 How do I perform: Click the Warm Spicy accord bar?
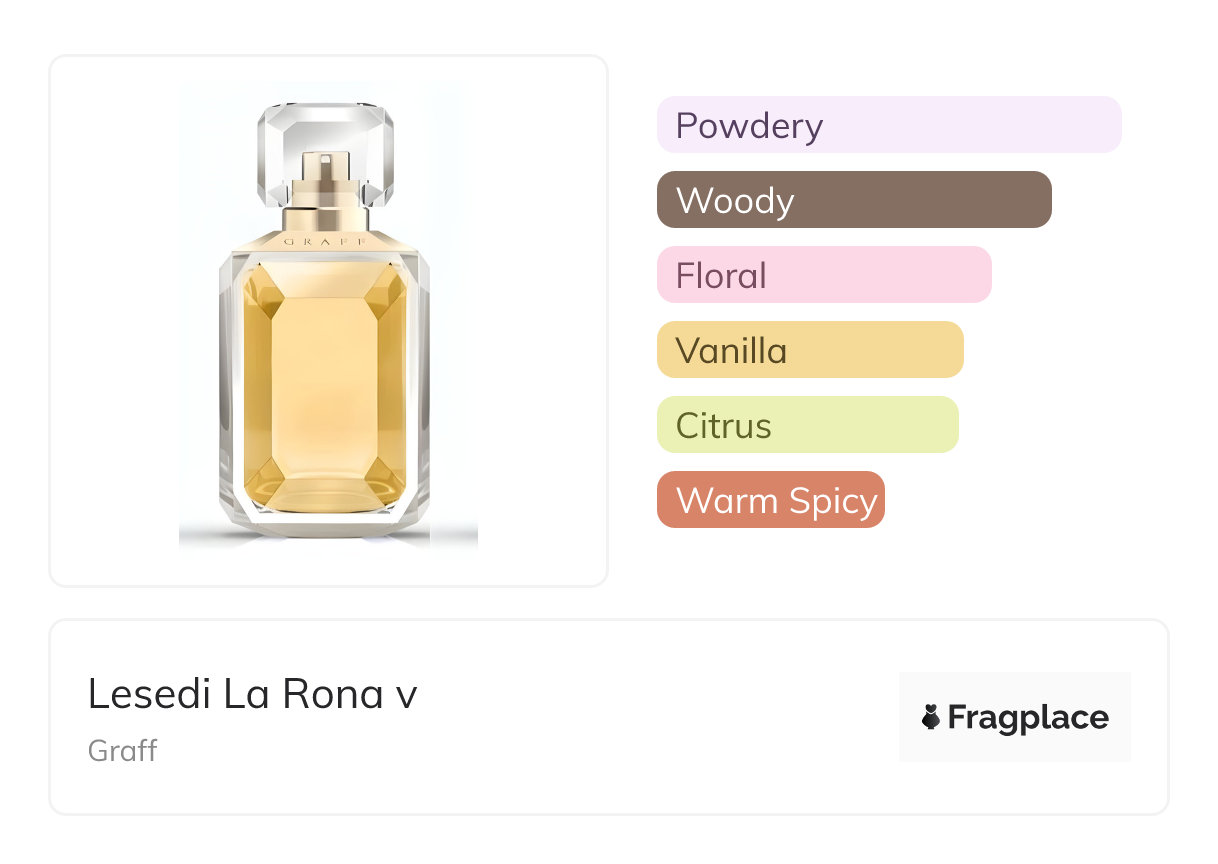pos(771,500)
